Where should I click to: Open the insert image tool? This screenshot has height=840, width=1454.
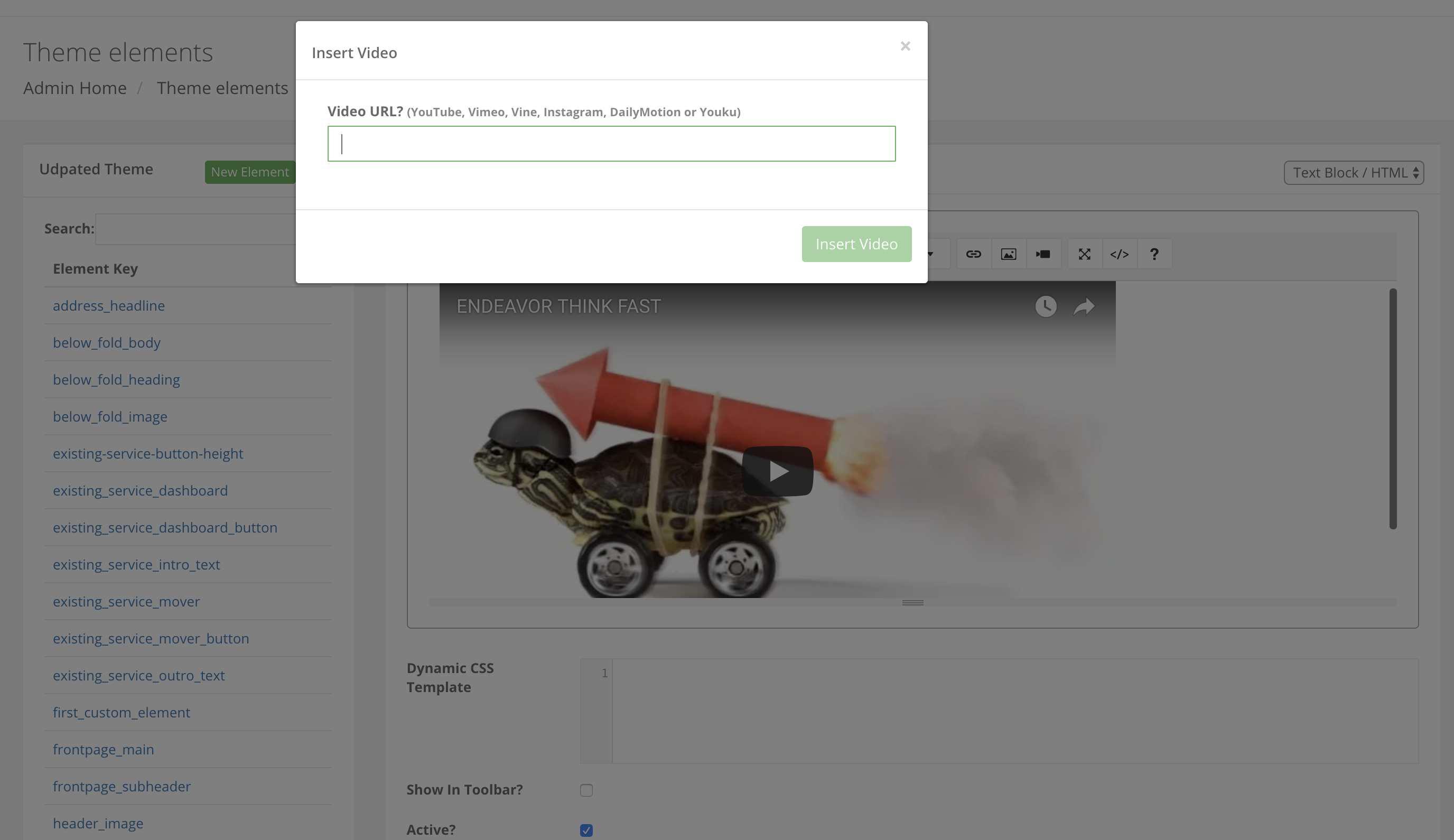pos(1009,254)
